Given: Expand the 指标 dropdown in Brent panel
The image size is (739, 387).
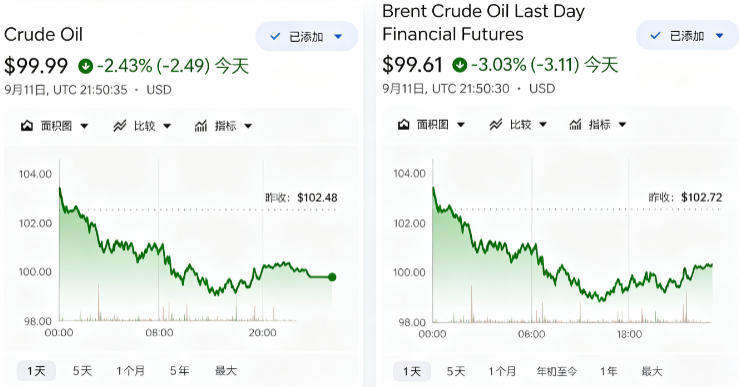Looking at the screenshot, I should (x=623, y=124).
